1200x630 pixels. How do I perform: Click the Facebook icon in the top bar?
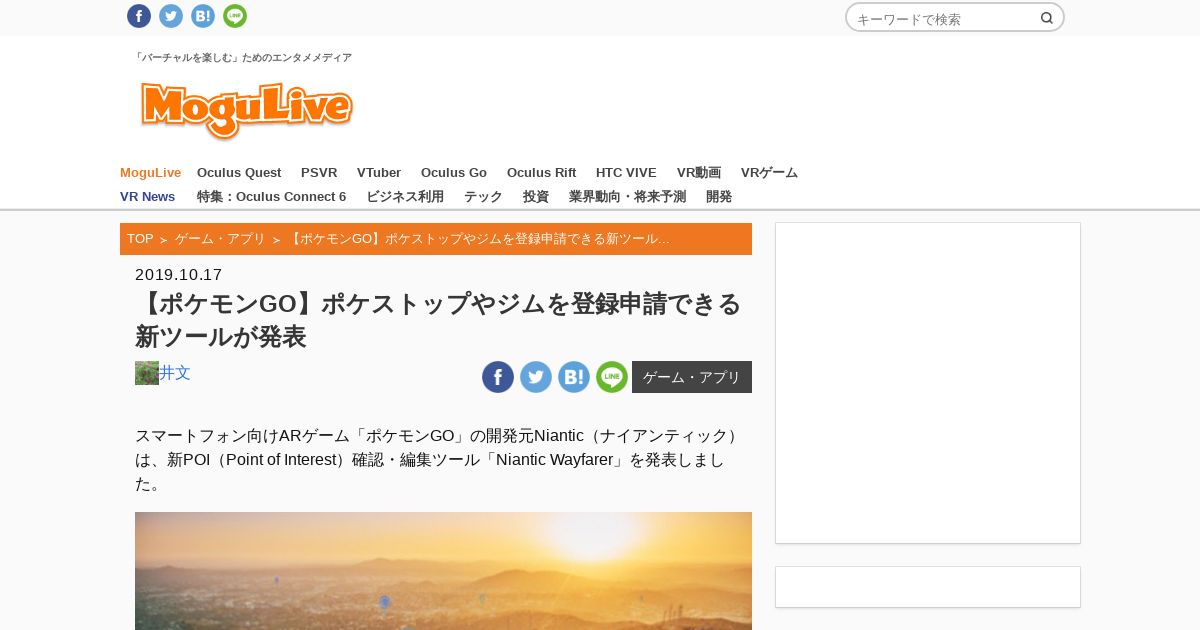(x=139, y=16)
